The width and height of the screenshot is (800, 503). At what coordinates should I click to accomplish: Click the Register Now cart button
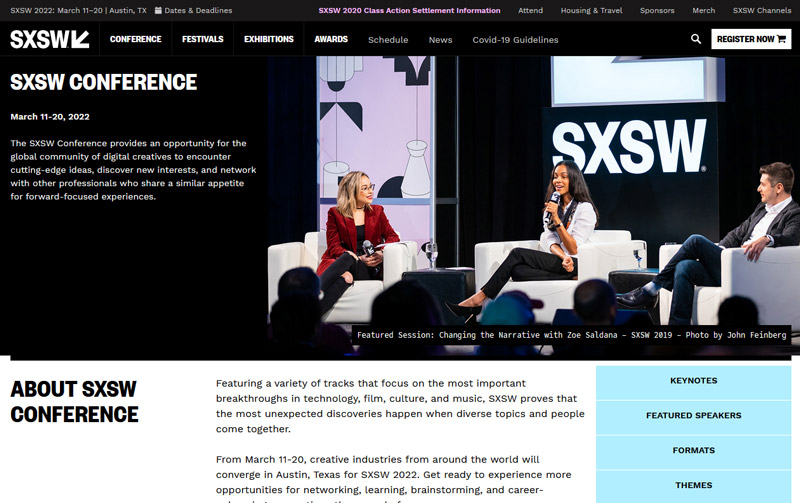click(x=751, y=39)
